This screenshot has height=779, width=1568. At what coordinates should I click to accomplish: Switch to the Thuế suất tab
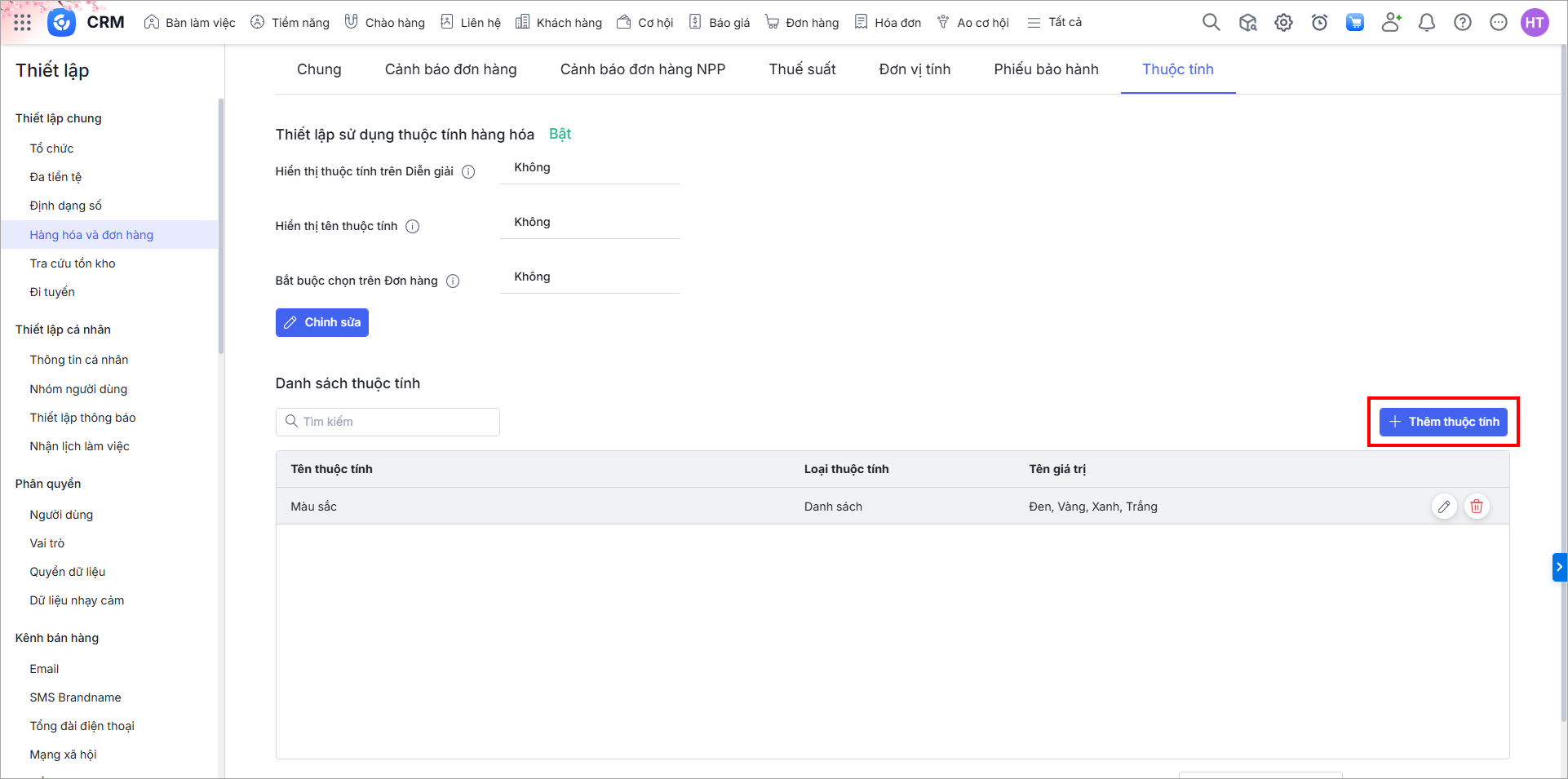pos(802,69)
